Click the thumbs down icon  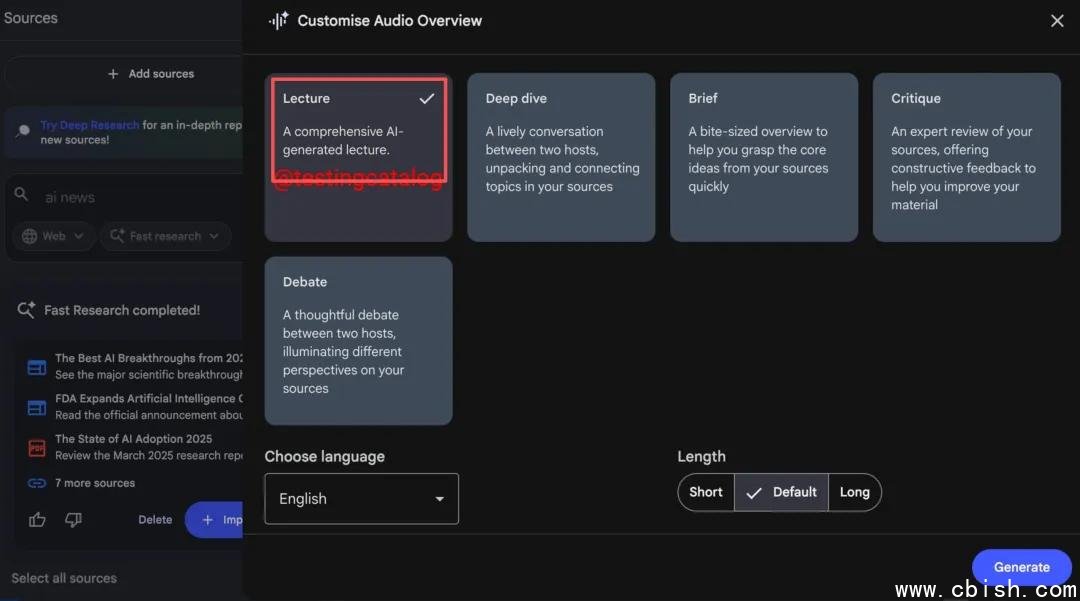[x=73, y=519]
